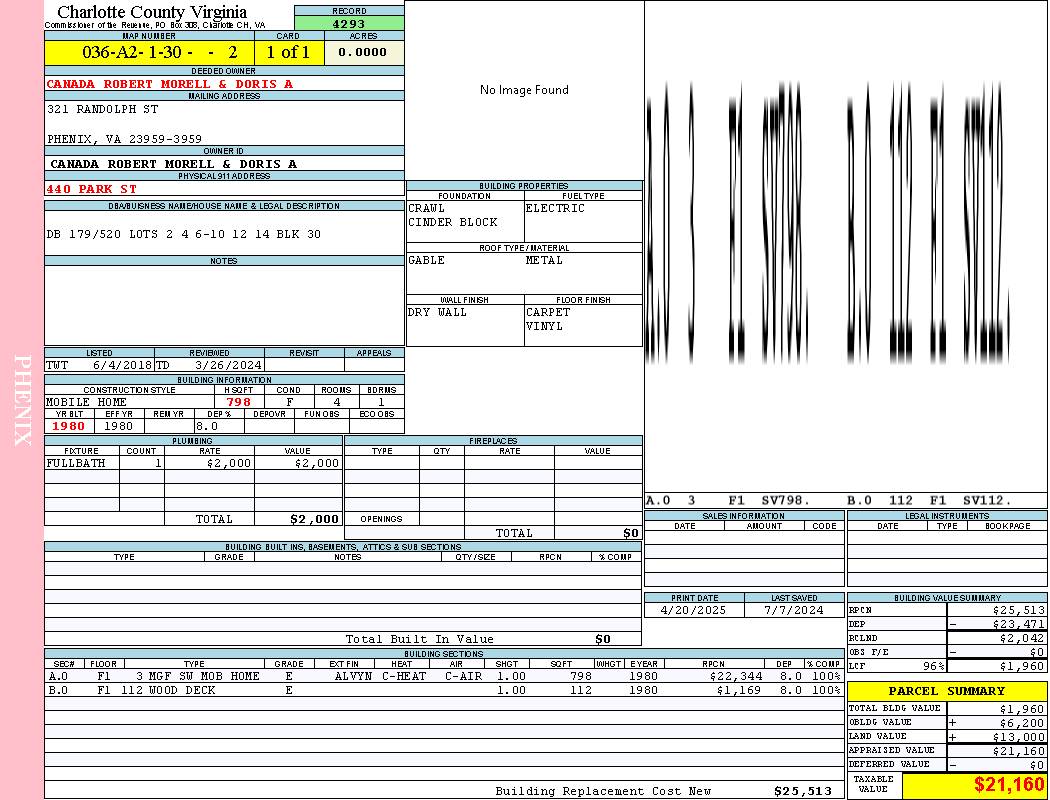The width and height of the screenshot is (1050, 800).
Task: Select the map number 036-A2-1-30 field
Action: [x=149, y=52]
